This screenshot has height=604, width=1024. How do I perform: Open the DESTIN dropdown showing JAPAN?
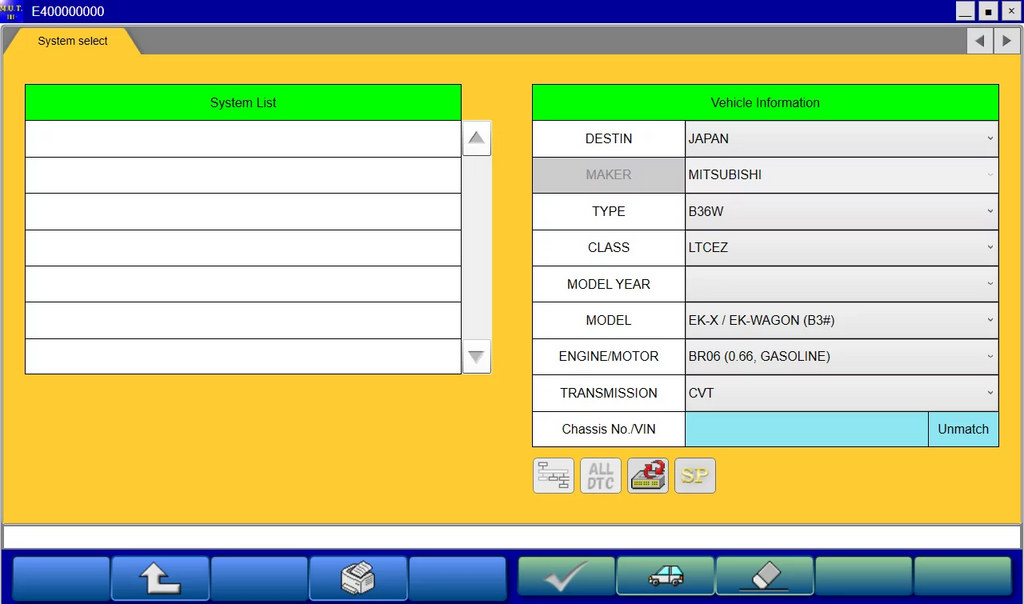click(841, 139)
